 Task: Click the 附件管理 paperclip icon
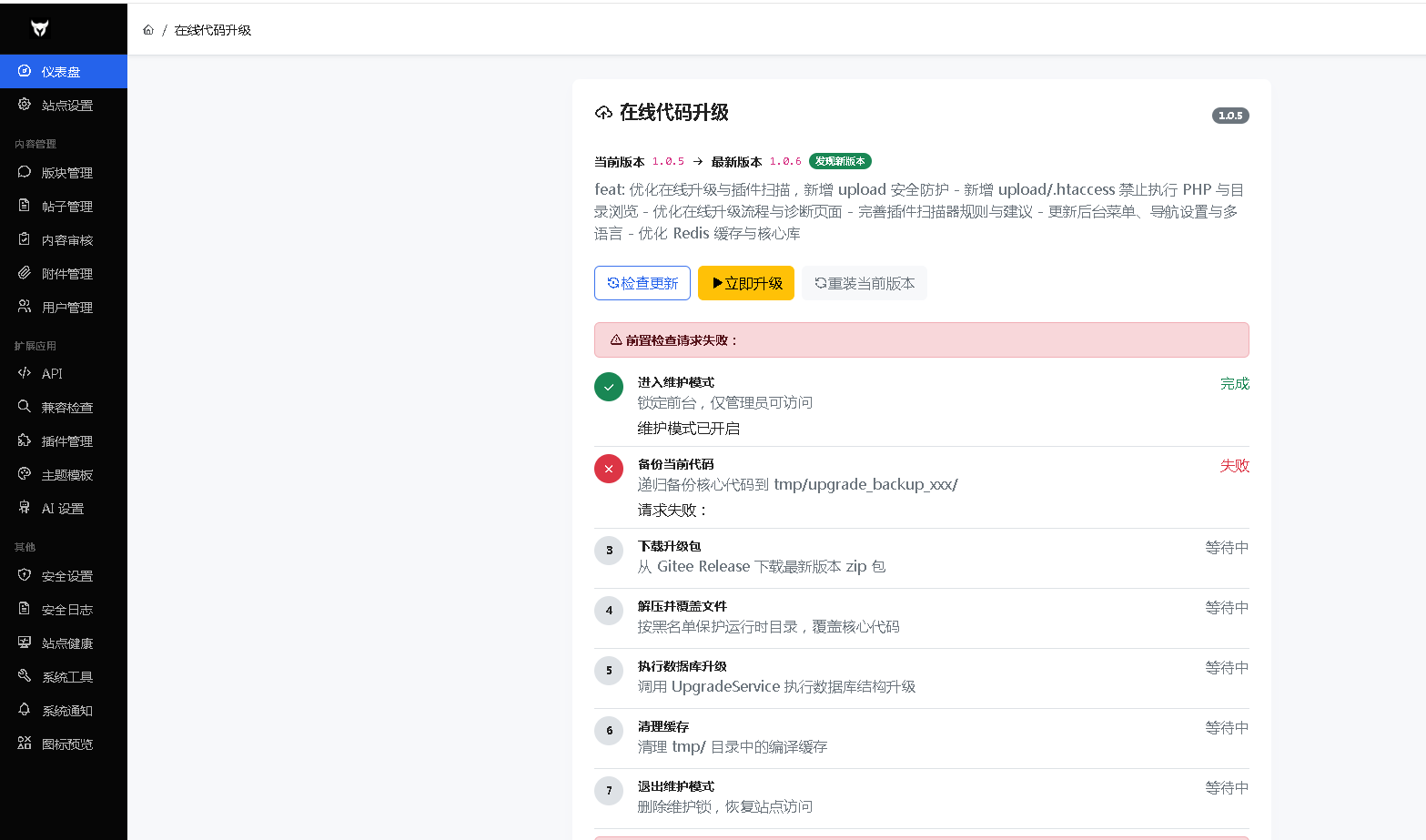coord(25,273)
